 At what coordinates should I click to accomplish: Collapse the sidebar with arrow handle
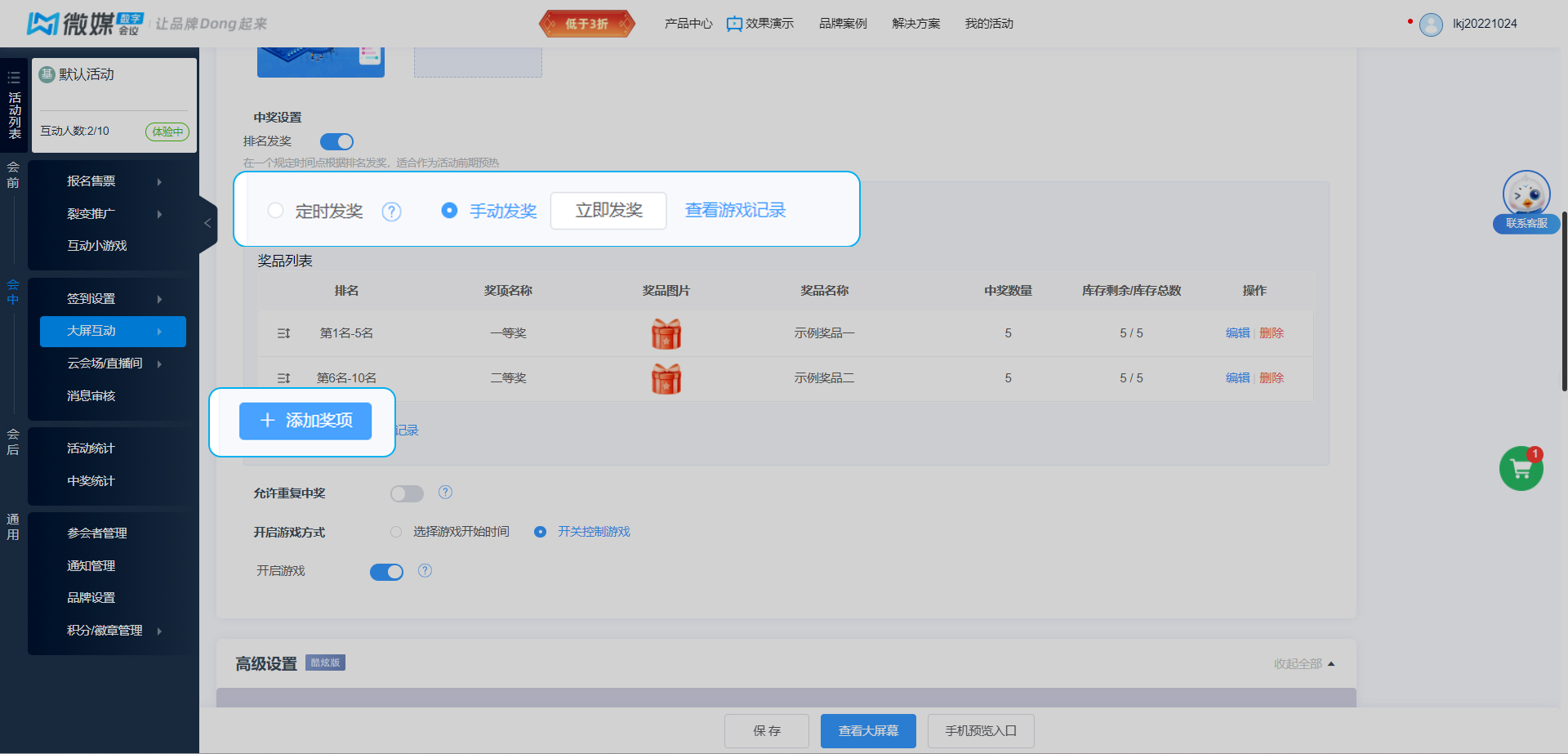[x=207, y=223]
